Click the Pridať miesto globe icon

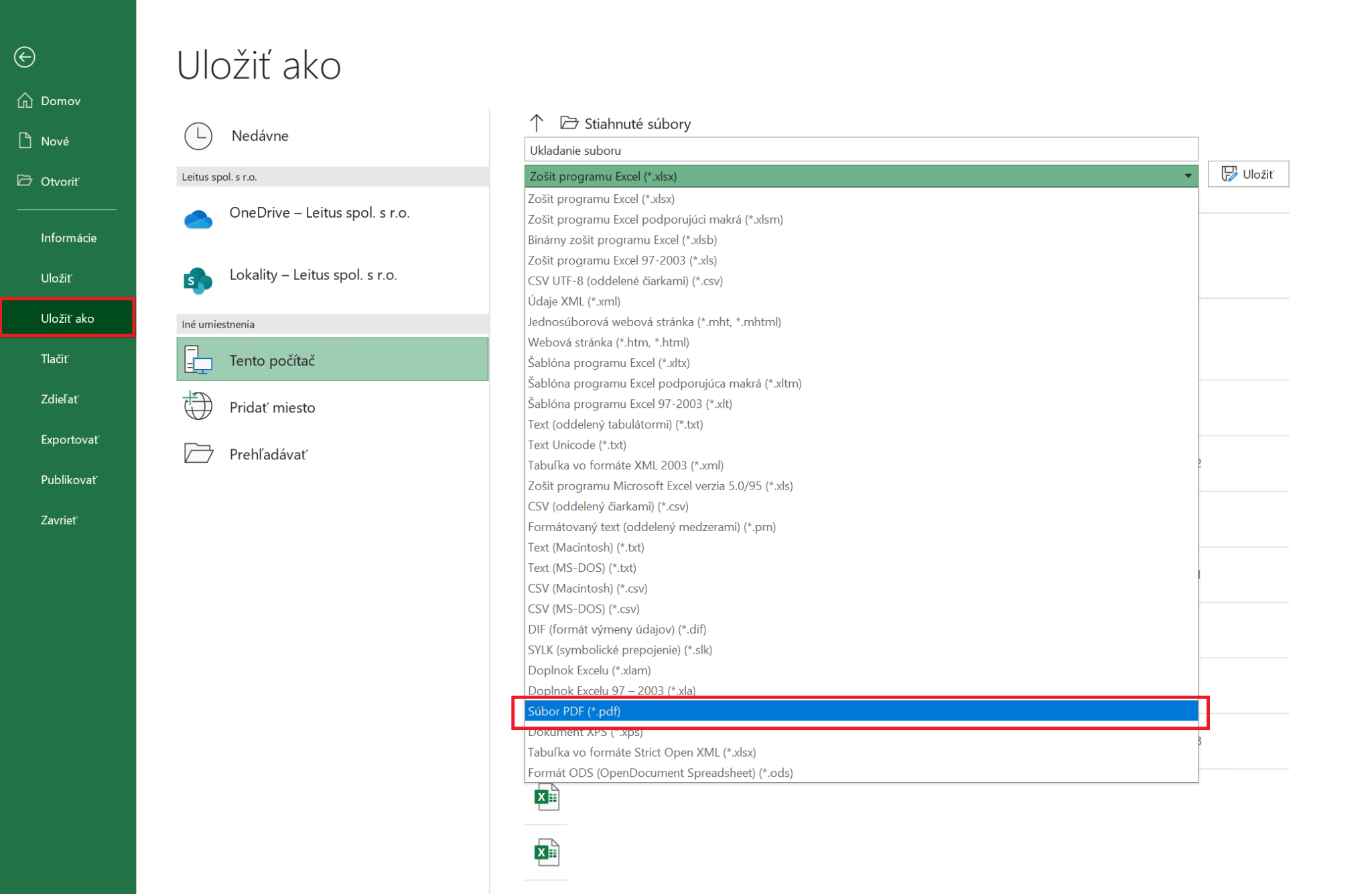click(x=198, y=406)
